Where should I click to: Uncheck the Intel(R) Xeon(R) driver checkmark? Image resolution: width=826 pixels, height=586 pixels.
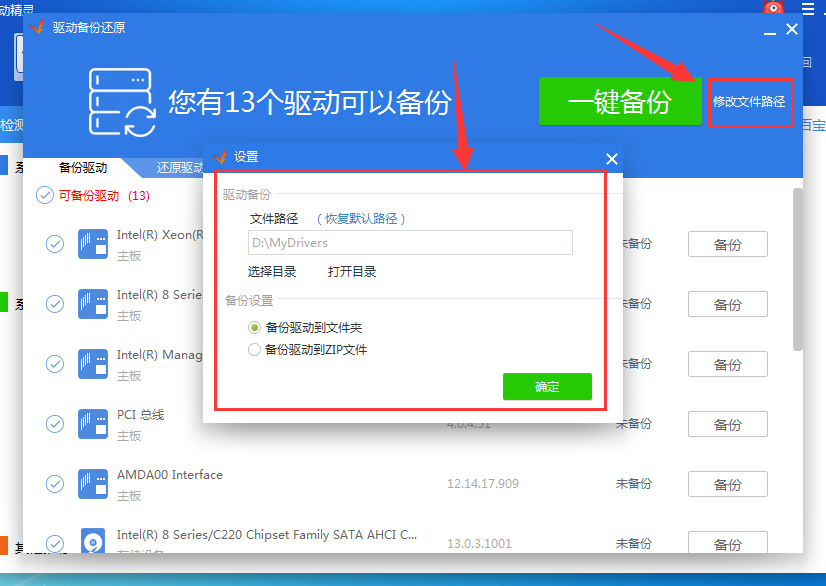(55, 244)
